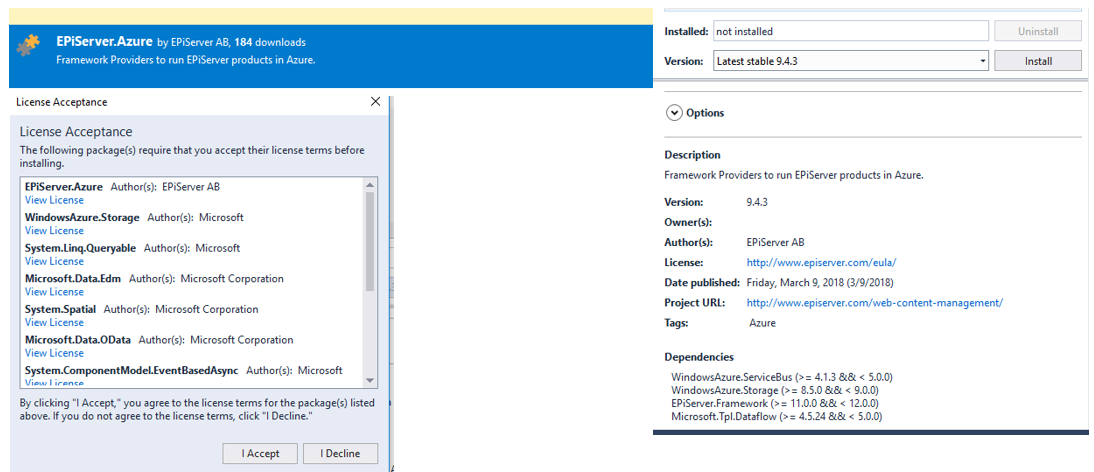Click the EPiServer.Azure package puzzle icon
The width and height of the screenshot is (1094, 472).
[x=29, y=45]
